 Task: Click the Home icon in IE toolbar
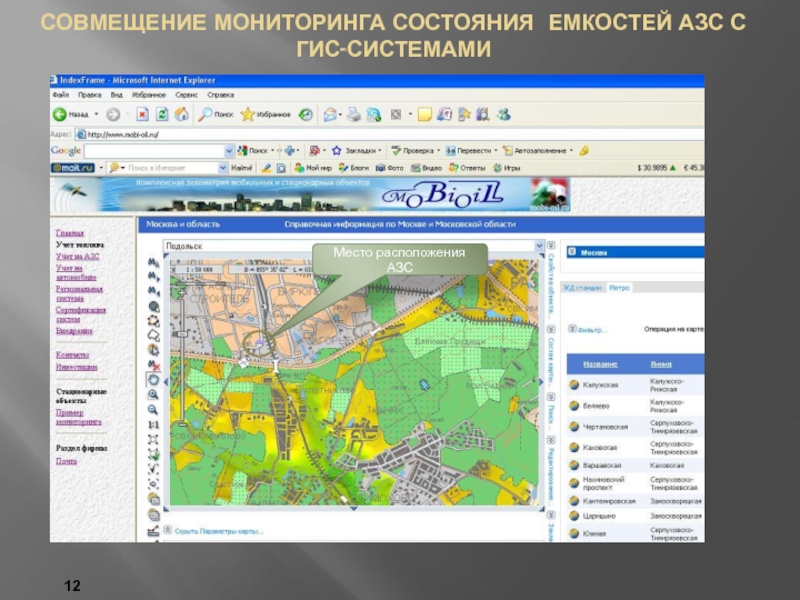tap(180, 114)
